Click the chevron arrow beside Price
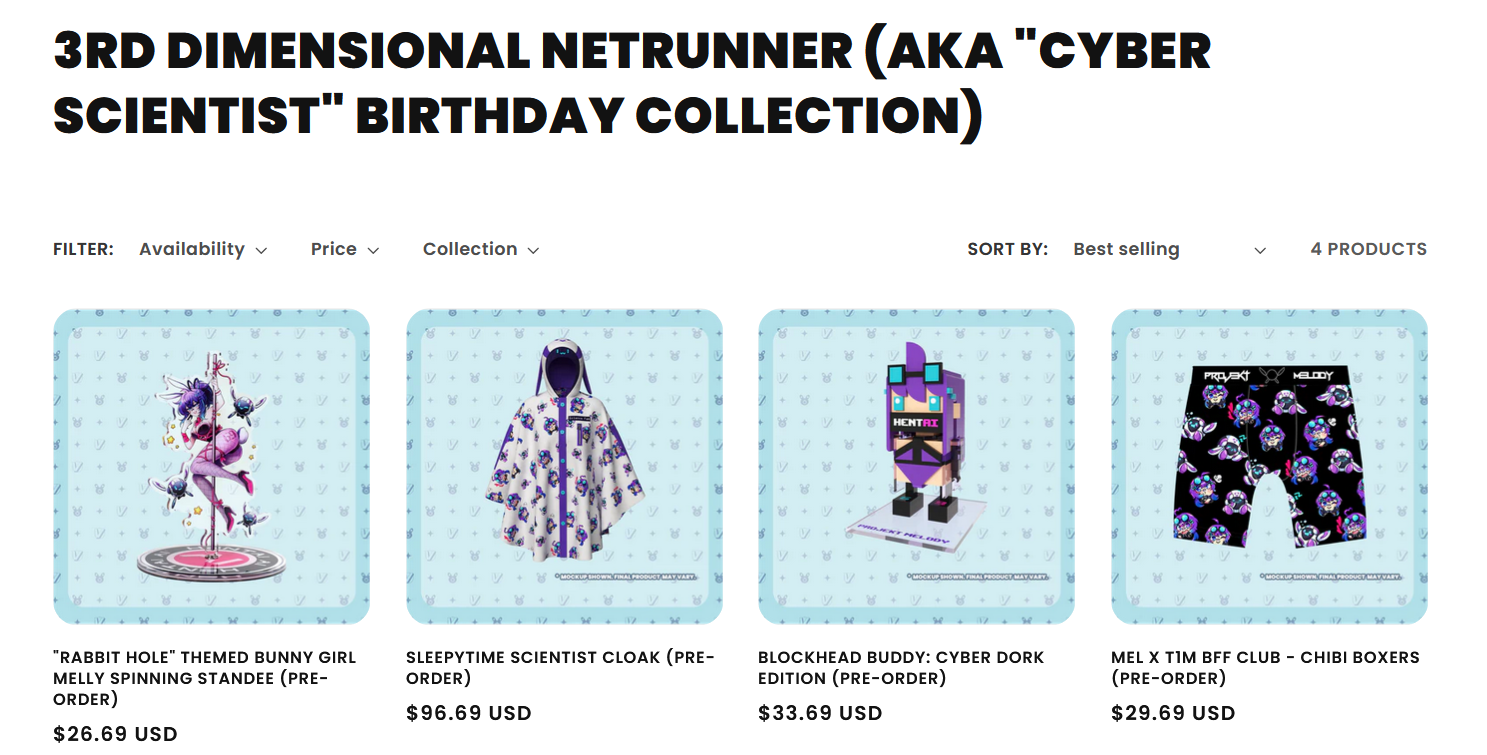Viewport: 1487px width, 755px height. (373, 251)
